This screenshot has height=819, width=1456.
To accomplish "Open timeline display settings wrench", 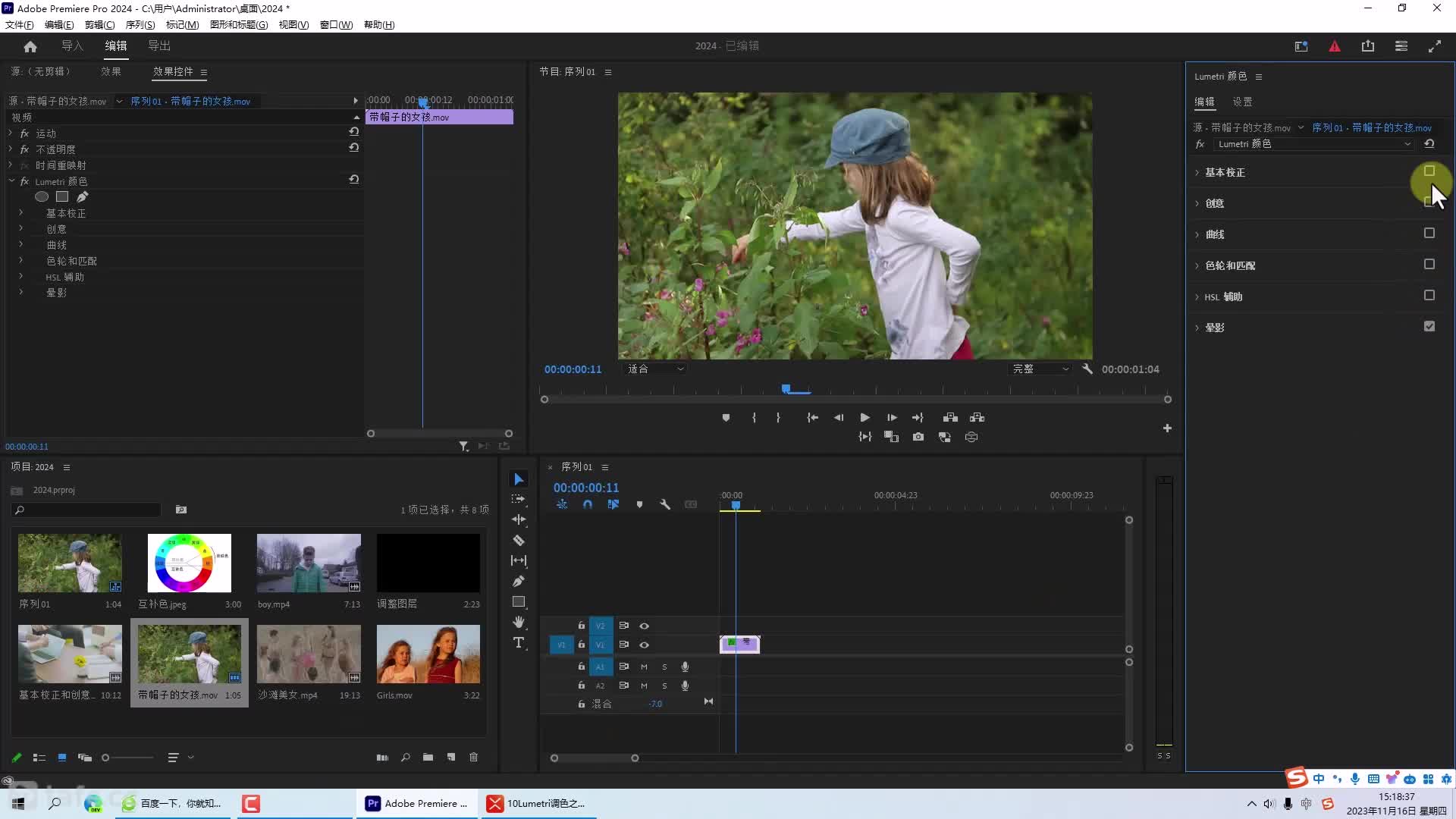I will point(665,504).
